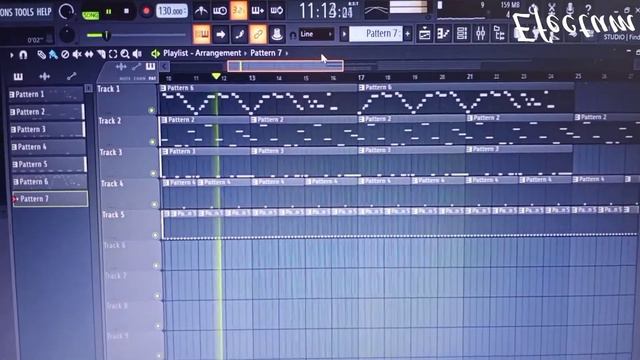The width and height of the screenshot is (640, 360).
Task: Open the TOOLS menu
Action: (24, 12)
